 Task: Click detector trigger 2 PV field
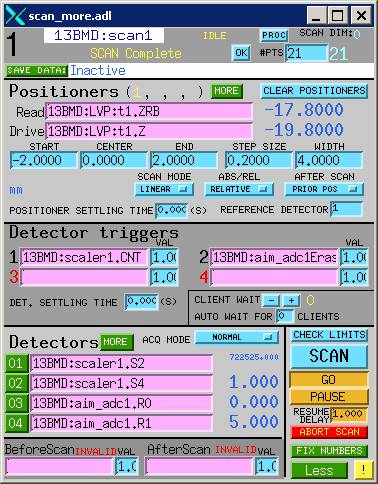274,258
